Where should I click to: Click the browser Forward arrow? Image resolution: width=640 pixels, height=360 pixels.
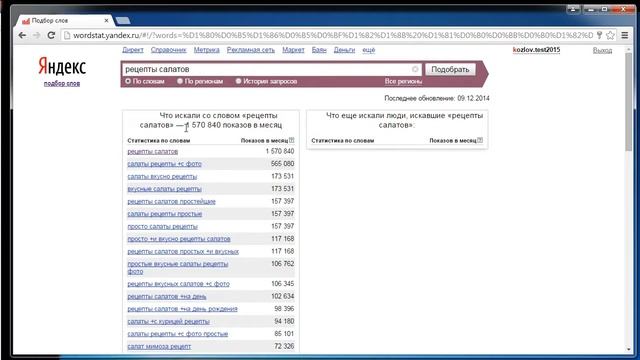click(36, 36)
